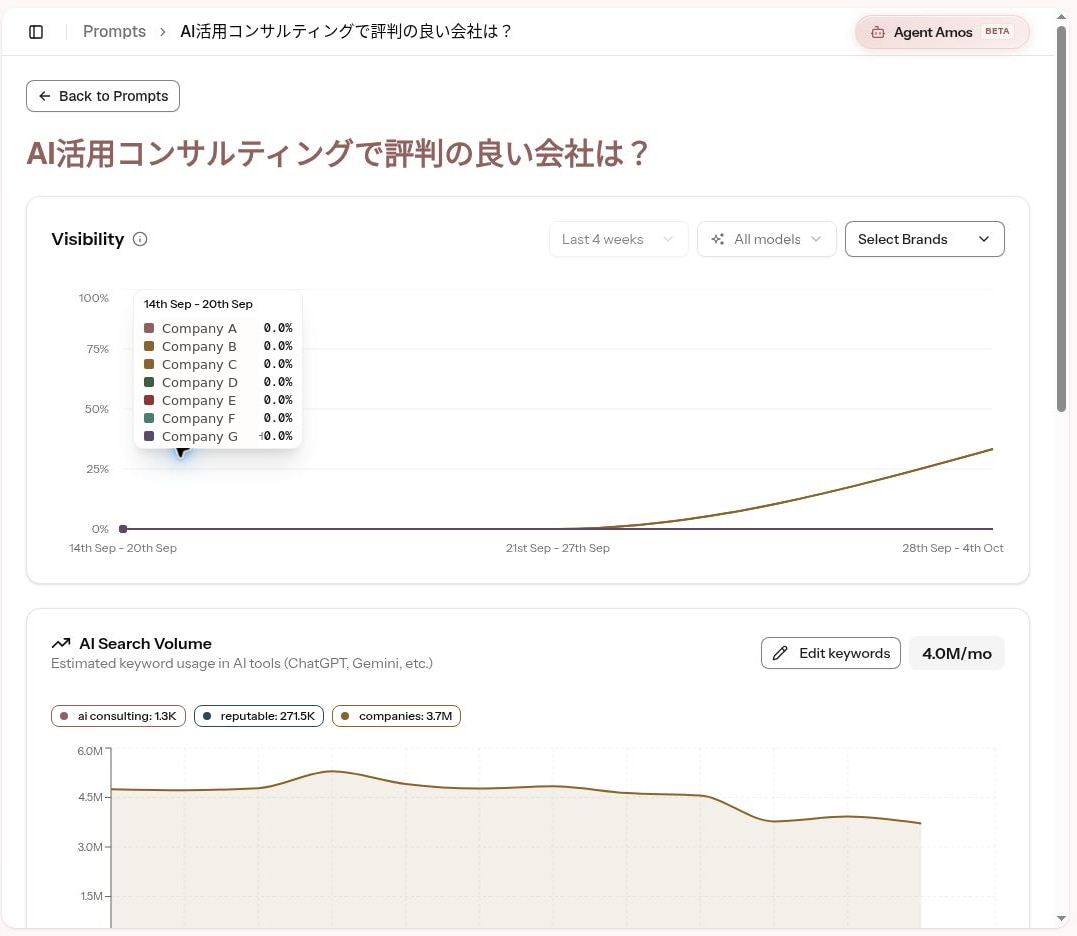Click the Select Brands chevron arrow

[x=984, y=239]
